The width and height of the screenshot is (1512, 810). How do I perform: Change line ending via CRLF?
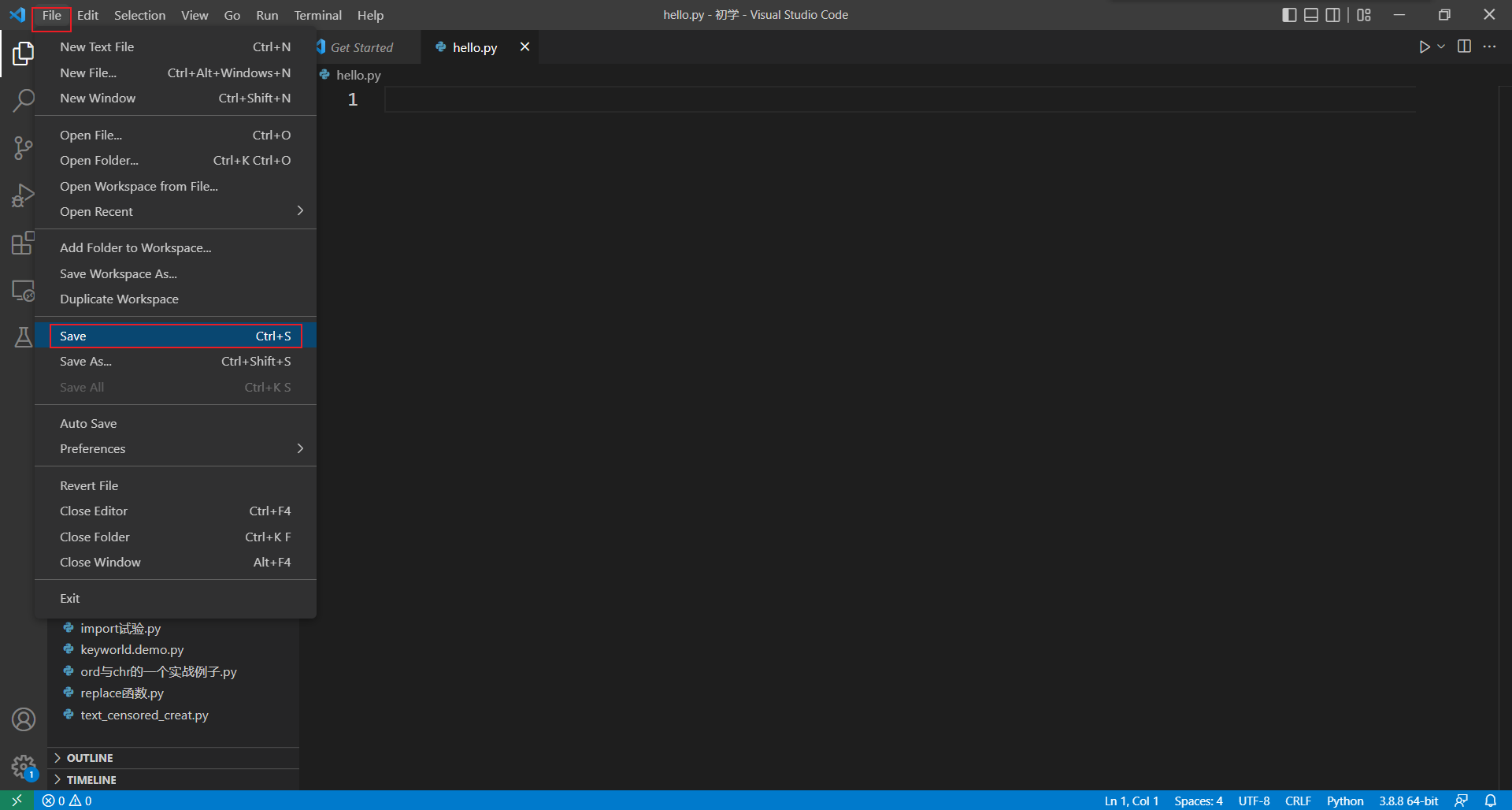(x=1298, y=801)
